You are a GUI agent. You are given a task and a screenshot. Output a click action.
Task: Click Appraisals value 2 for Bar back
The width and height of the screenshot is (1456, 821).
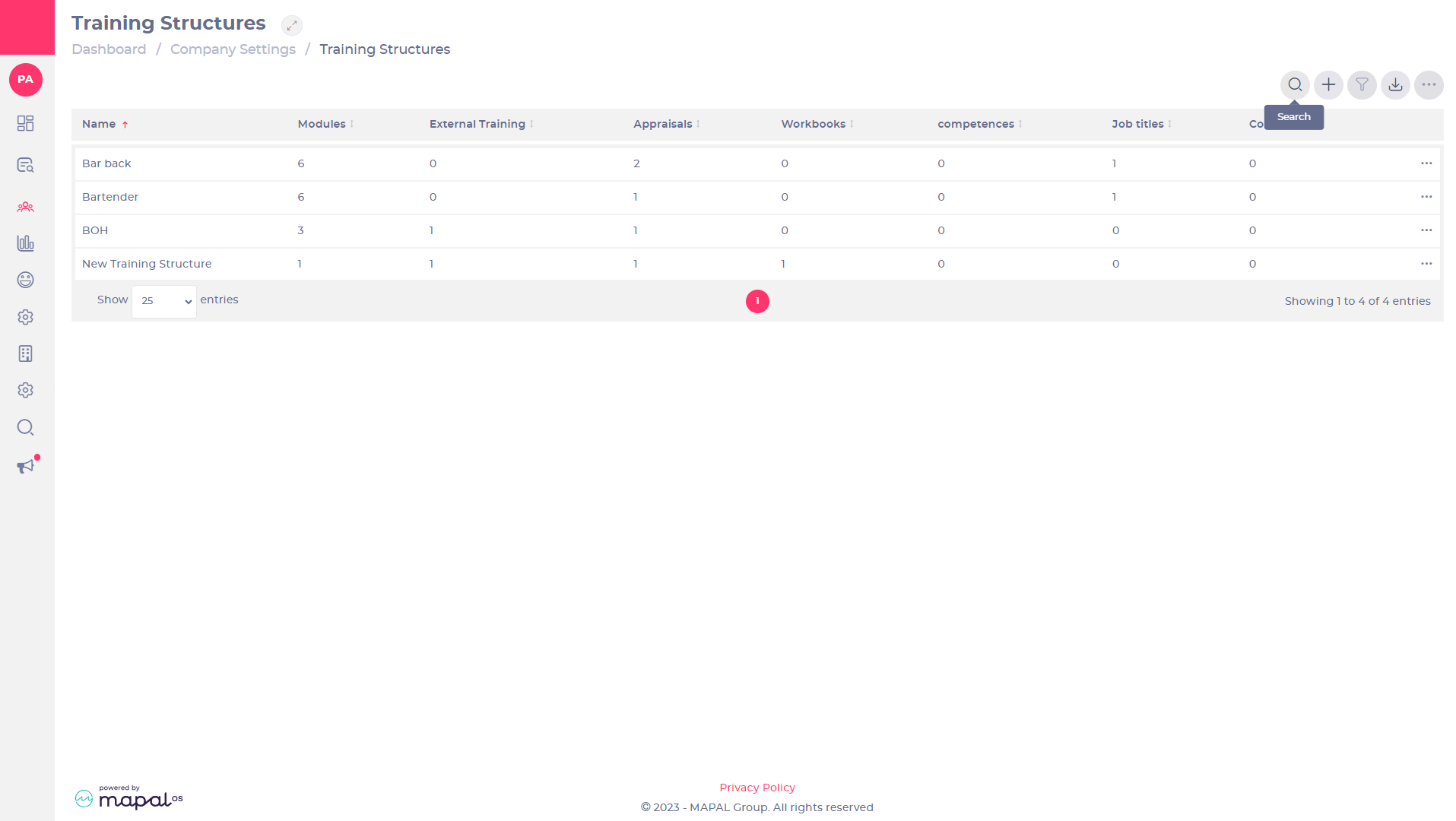[x=636, y=163]
